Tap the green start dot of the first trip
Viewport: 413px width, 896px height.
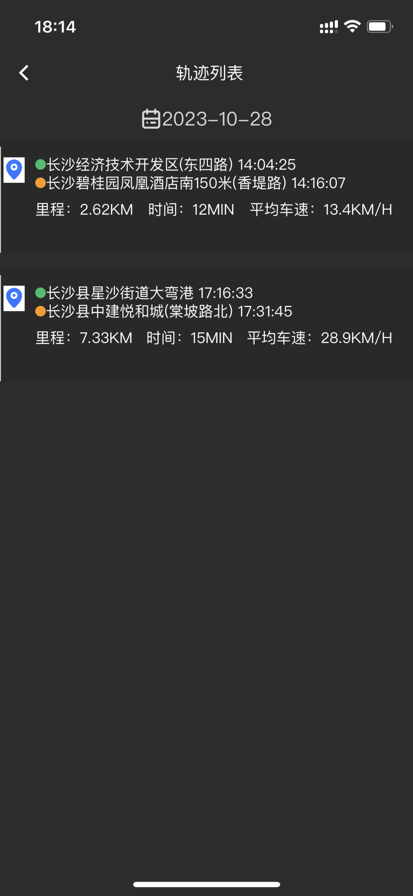(40, 165)
